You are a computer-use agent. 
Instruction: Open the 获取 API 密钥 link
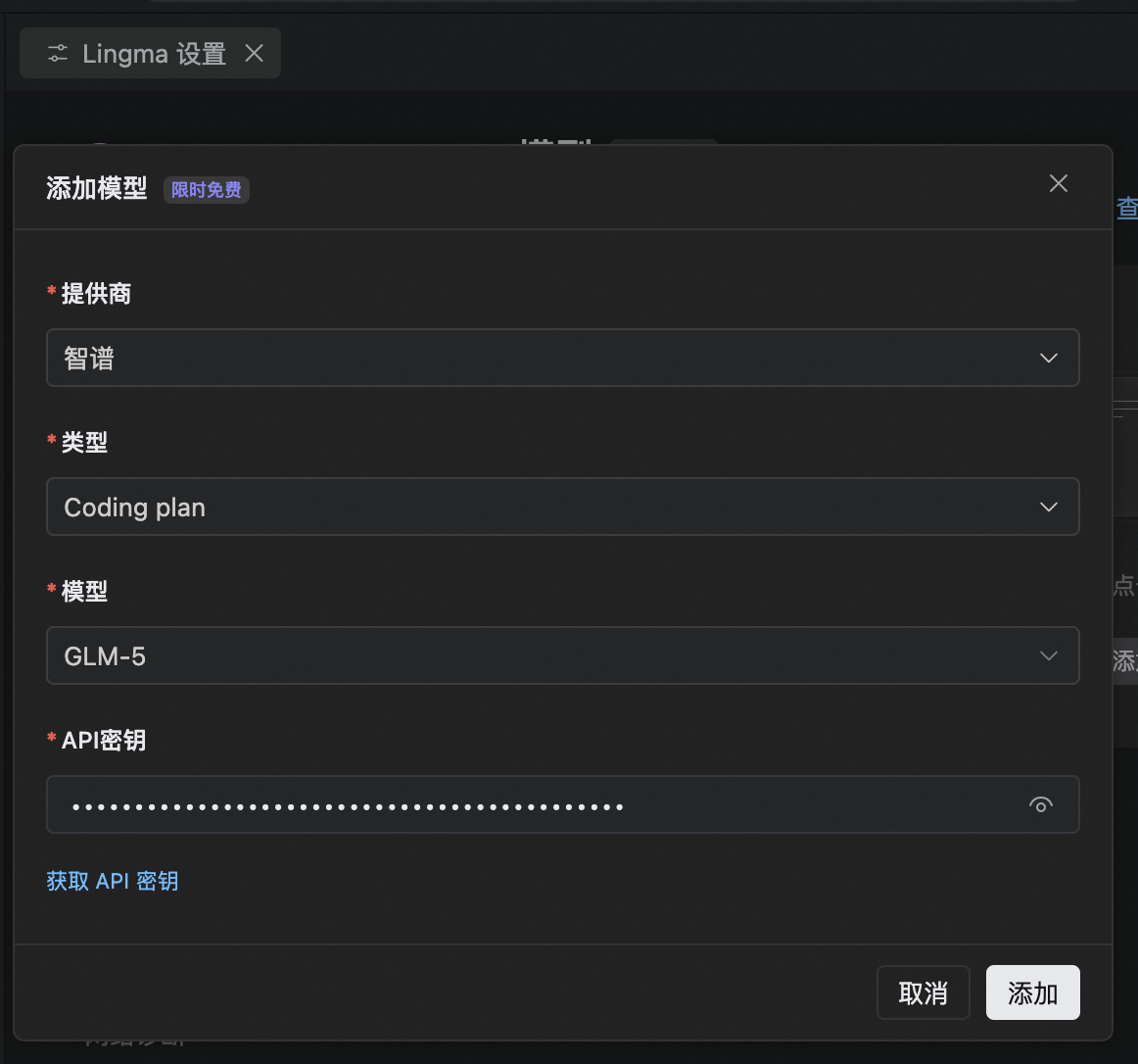[113, 881]
